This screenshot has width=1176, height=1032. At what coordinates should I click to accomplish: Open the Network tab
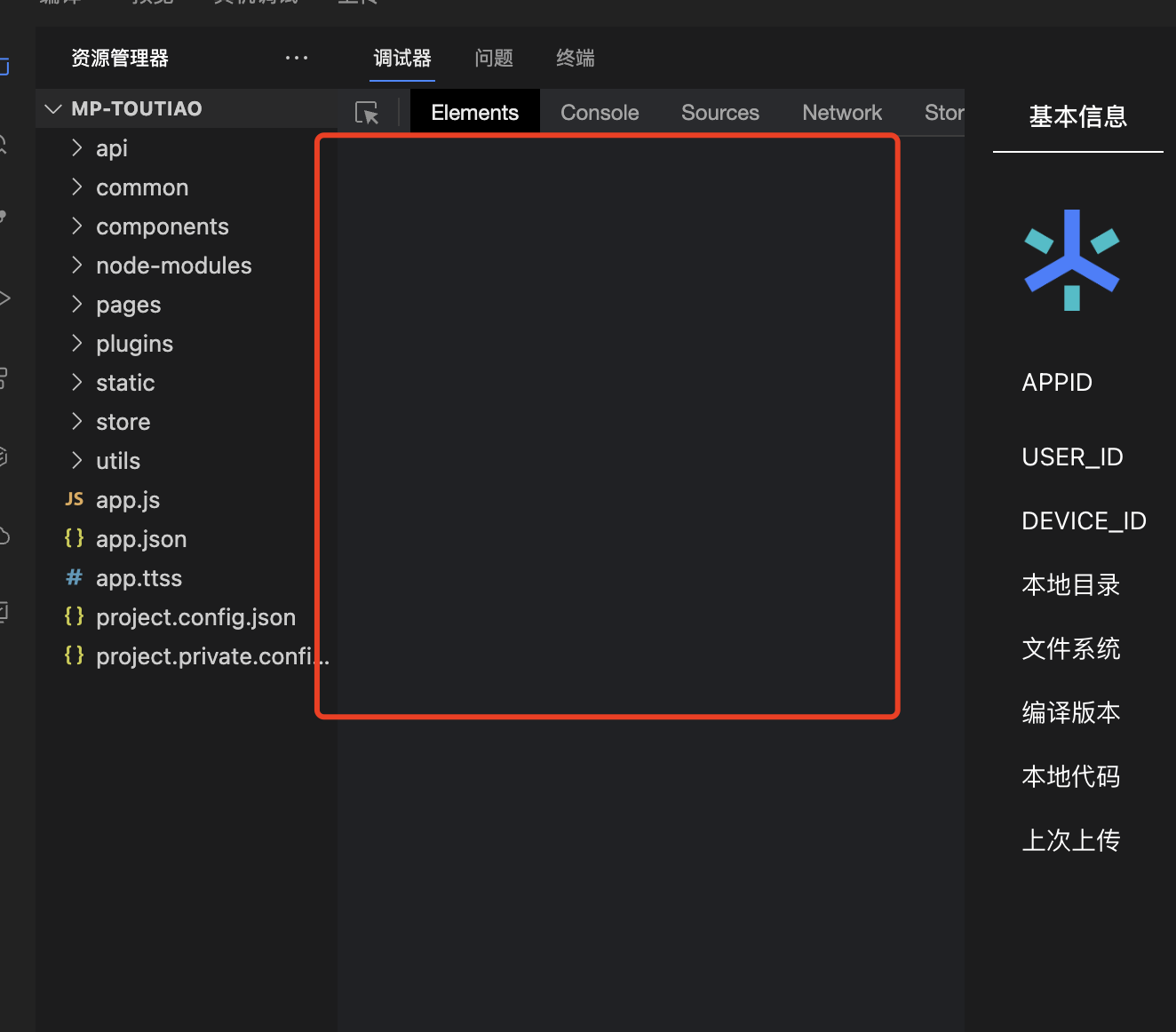pos(841,113)
